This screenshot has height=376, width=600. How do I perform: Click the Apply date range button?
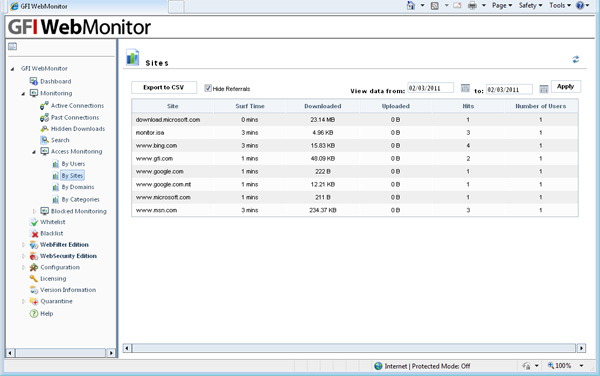click(566, 86)
